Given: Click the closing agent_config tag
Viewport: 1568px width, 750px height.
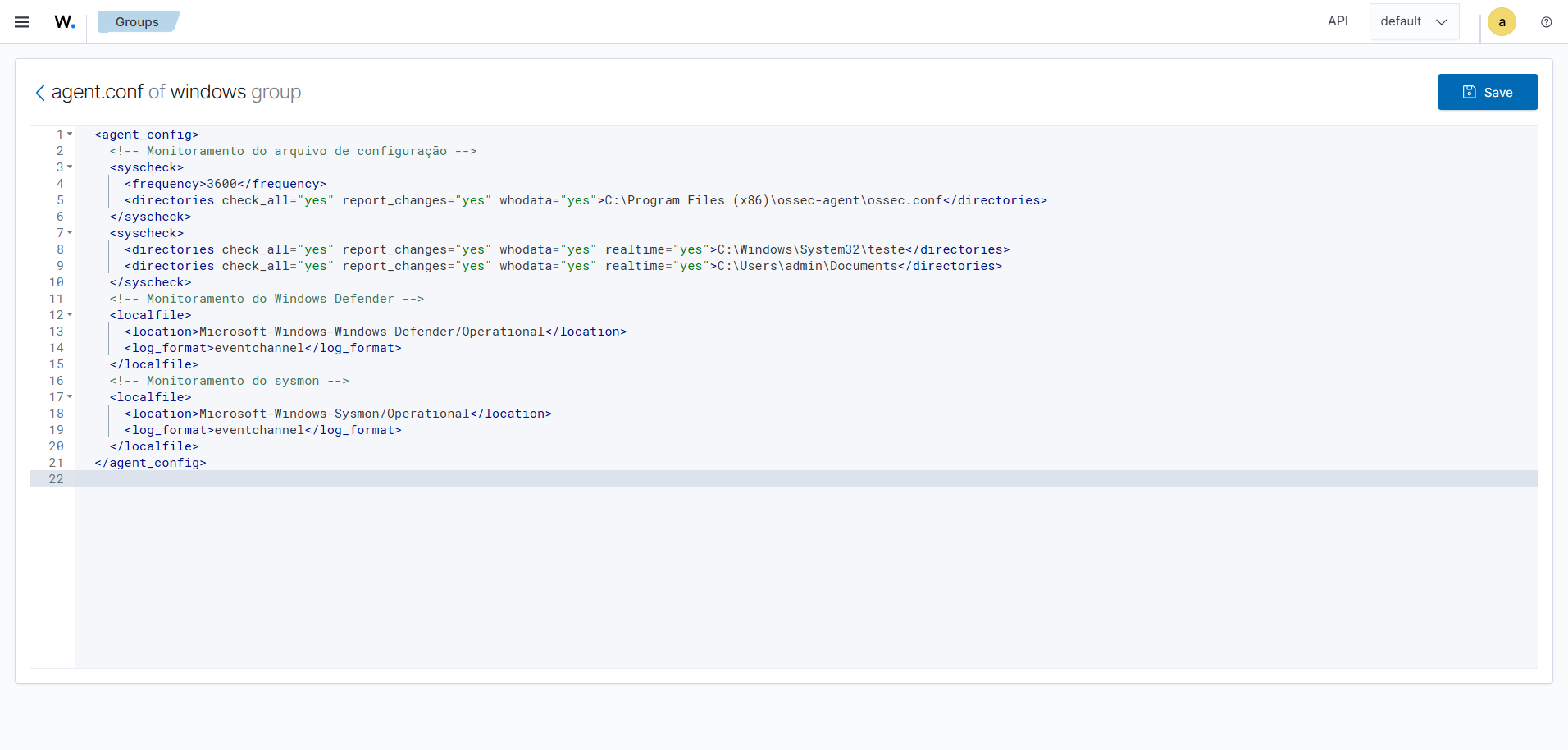Looking at the screenshot, I should pyautogui.click(x=150, y=463).
